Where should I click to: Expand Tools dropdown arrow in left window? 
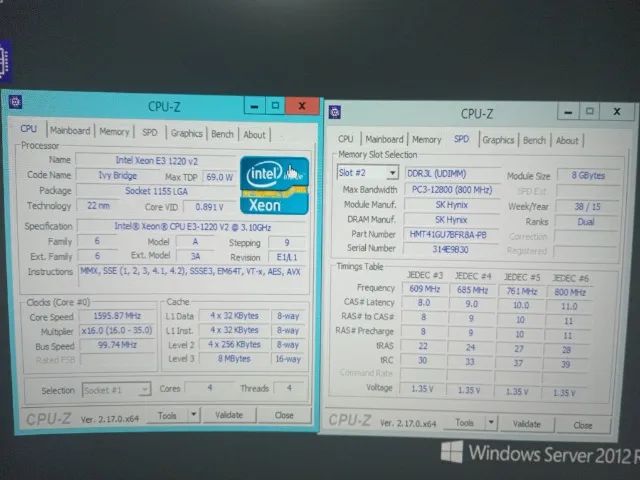(x=193, y=415)
